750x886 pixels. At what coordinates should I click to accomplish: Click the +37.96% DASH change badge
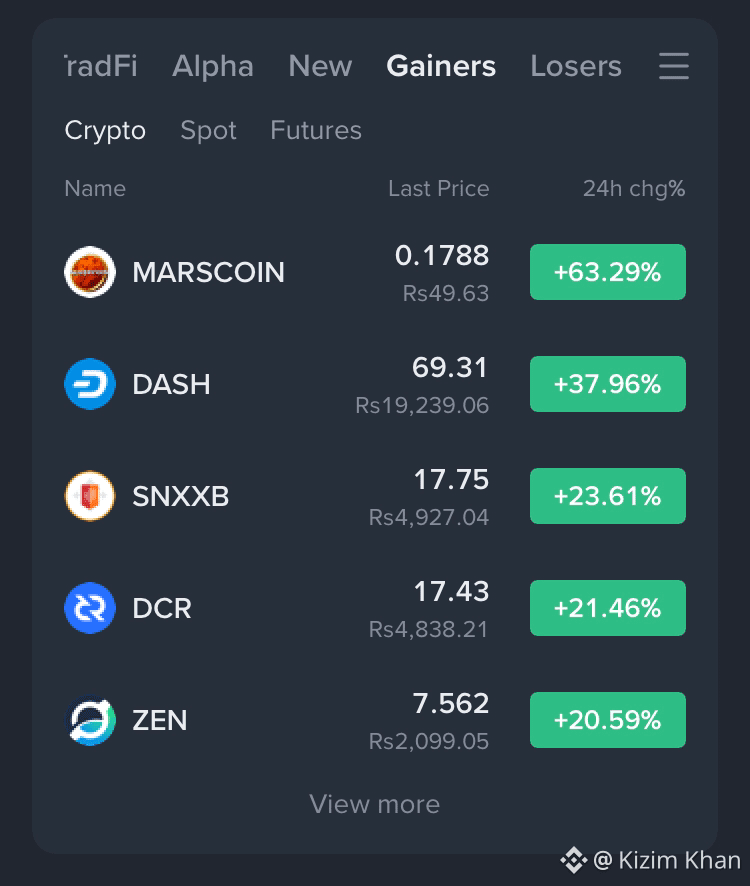608,384
